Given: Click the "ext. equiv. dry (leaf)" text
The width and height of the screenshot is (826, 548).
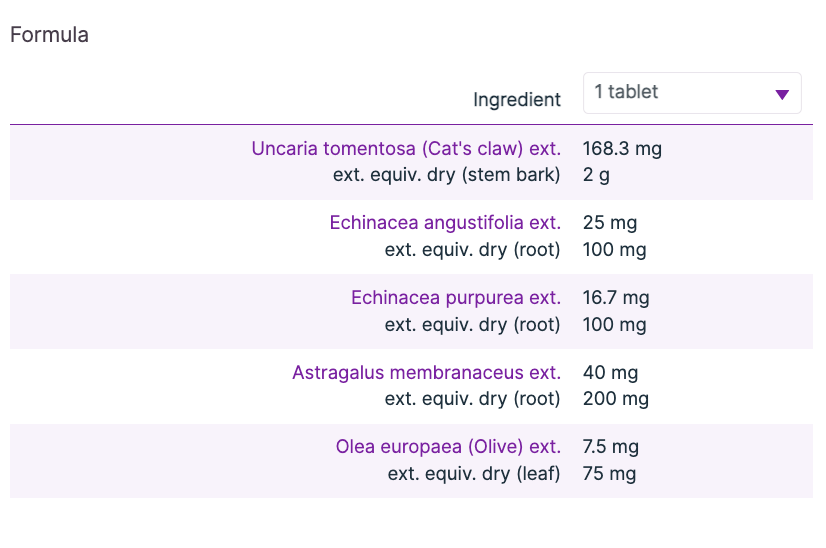Looking at the screenshot, I should click(474, 473).
